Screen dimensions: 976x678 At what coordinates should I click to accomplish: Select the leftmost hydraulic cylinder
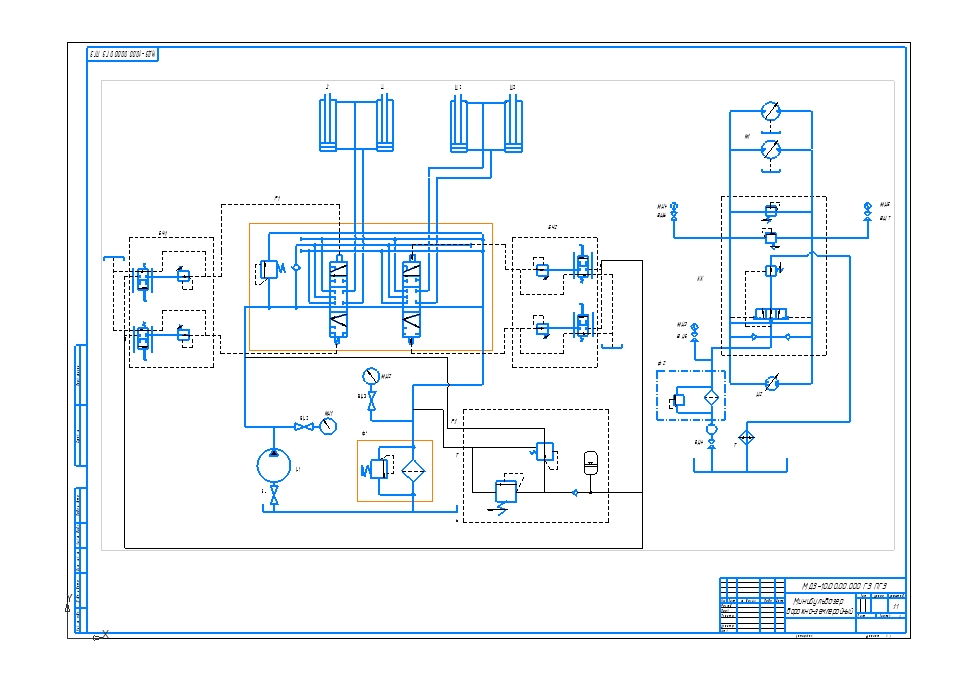pyautogui.click(x=328, y=125)
